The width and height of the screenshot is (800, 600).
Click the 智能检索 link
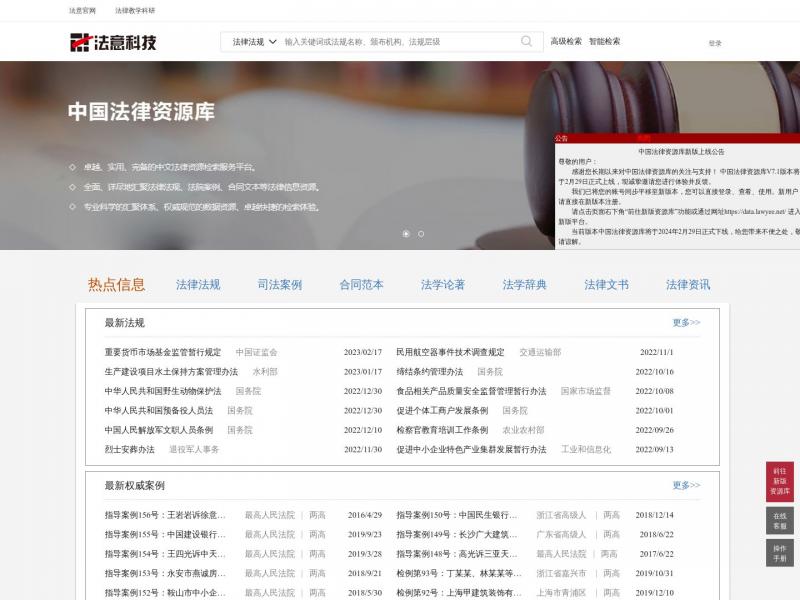point(604,42)
